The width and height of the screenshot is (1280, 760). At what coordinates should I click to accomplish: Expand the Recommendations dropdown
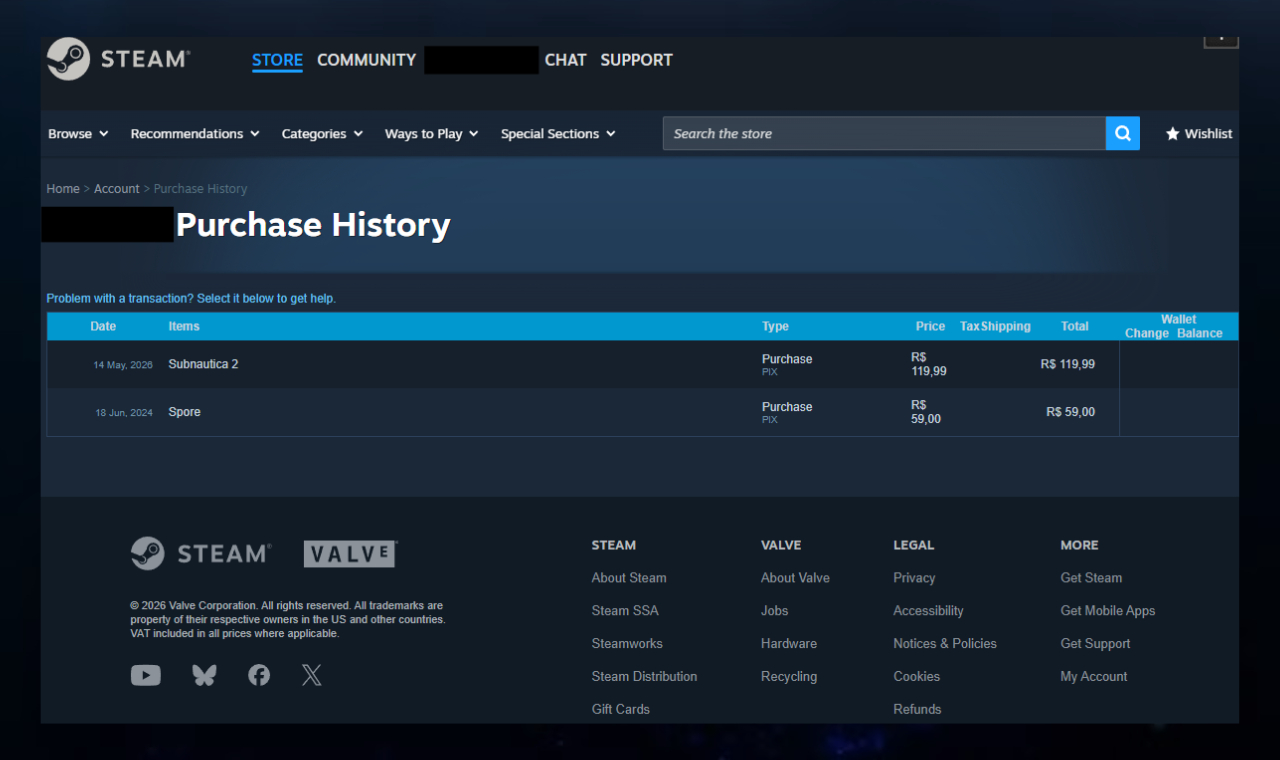click(x=195, y=134)
